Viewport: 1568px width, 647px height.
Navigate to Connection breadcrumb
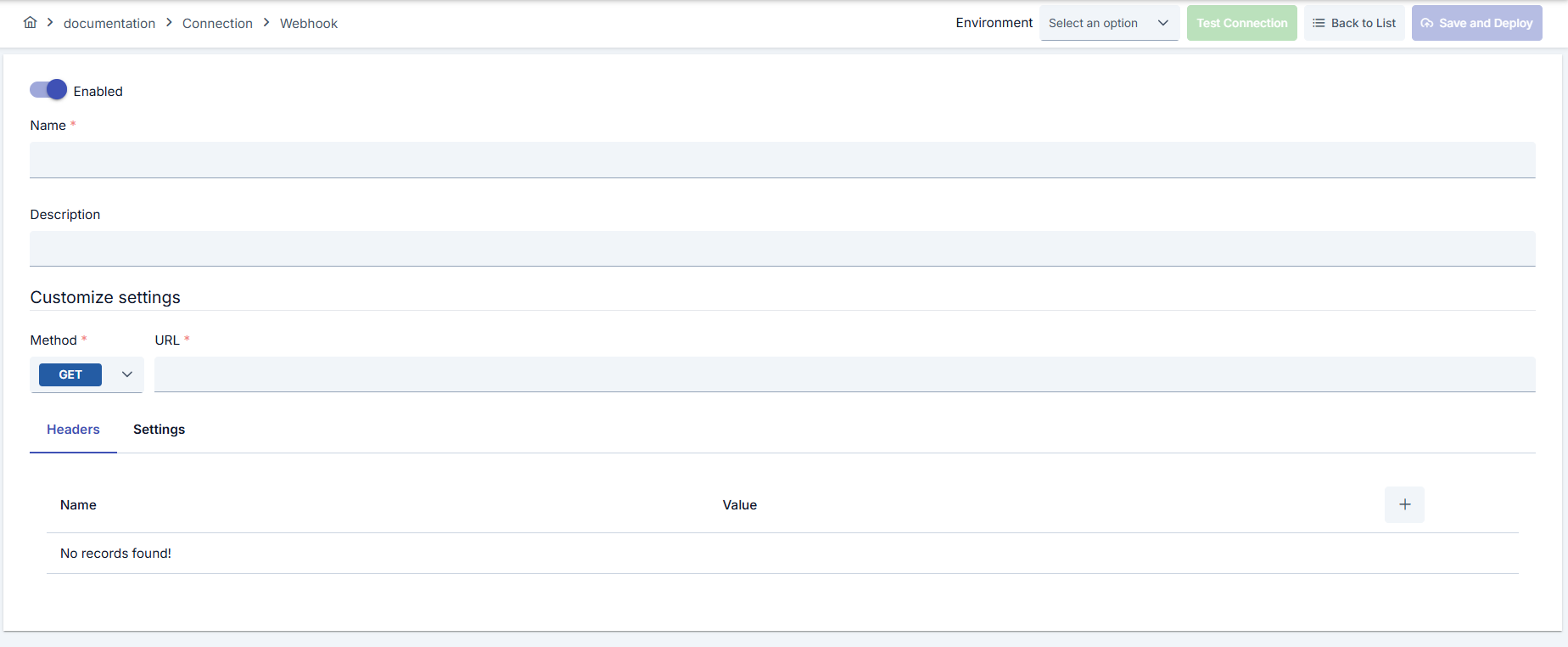tap(217, 24)
